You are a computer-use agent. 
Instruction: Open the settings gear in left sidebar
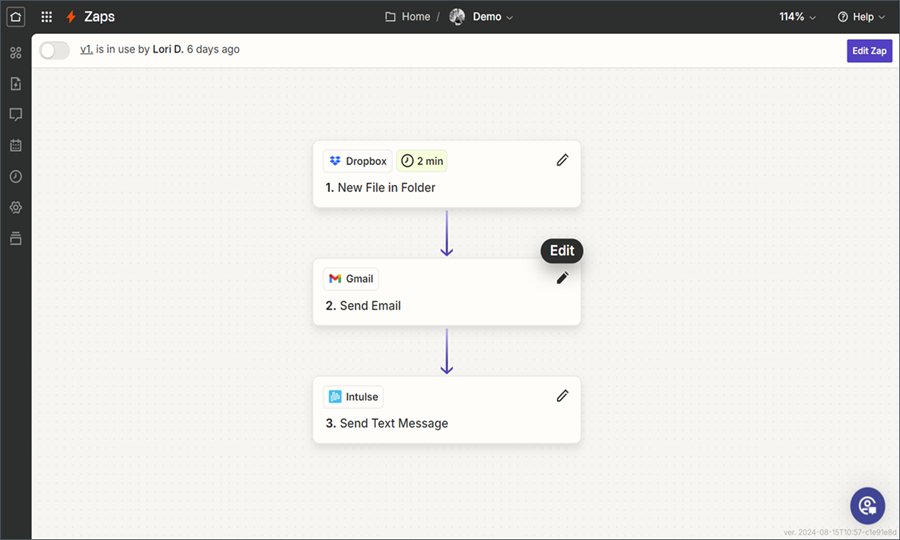[x=15, y=208]
